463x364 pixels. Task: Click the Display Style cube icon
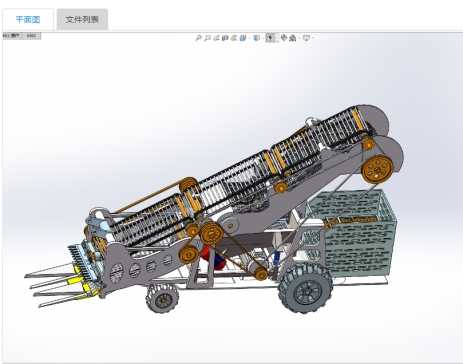(257, 38)
